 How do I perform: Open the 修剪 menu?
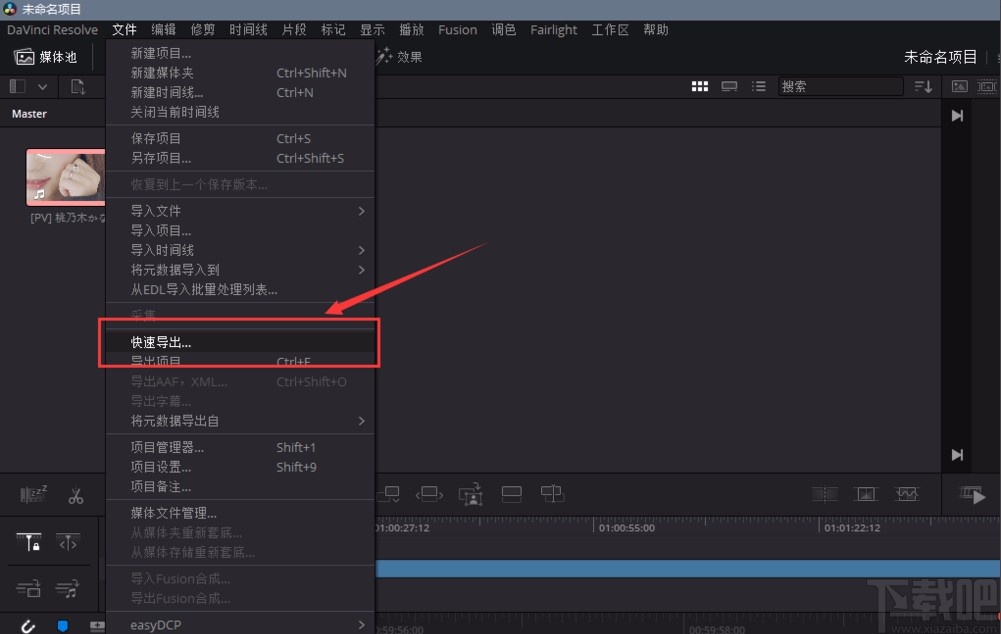pos(202,29)
